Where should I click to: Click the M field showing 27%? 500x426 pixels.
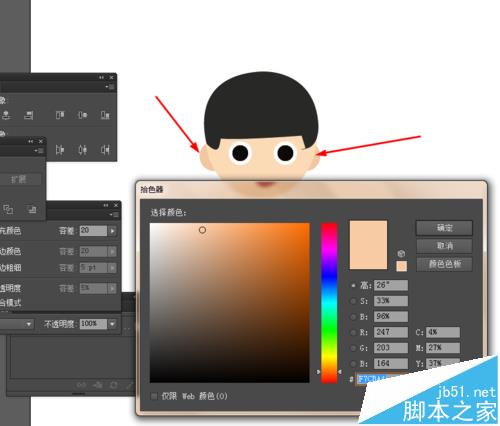(x=443, y=348)
